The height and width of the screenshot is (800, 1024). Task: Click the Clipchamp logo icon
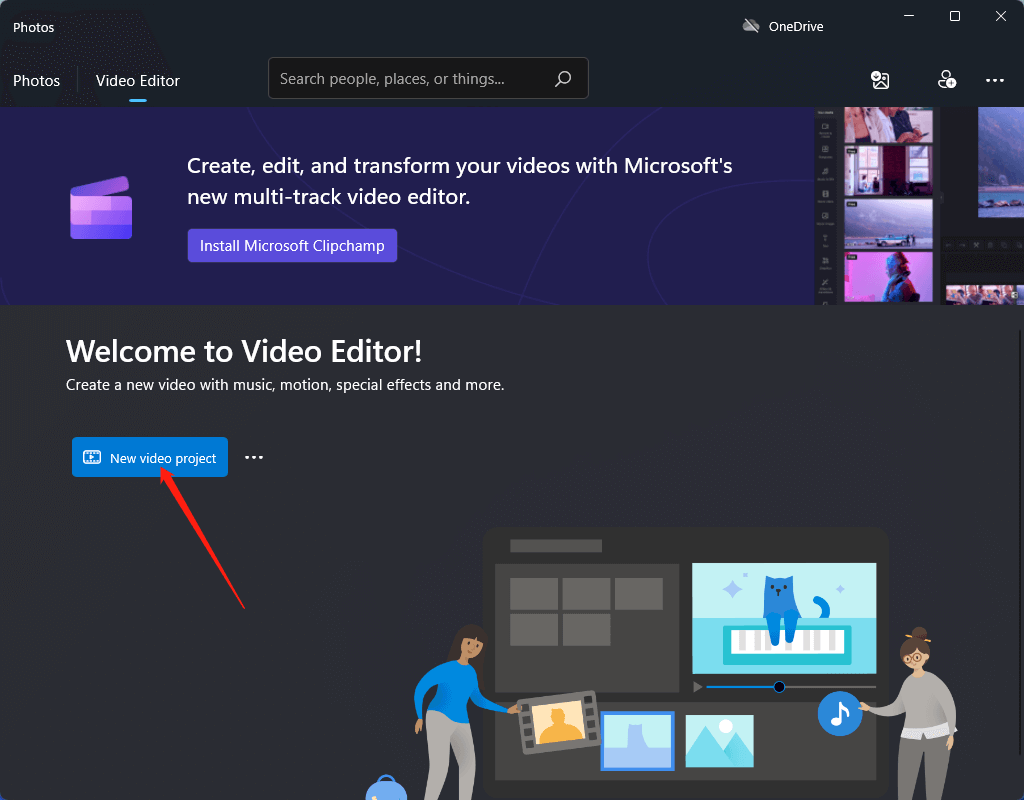[101, 208]
